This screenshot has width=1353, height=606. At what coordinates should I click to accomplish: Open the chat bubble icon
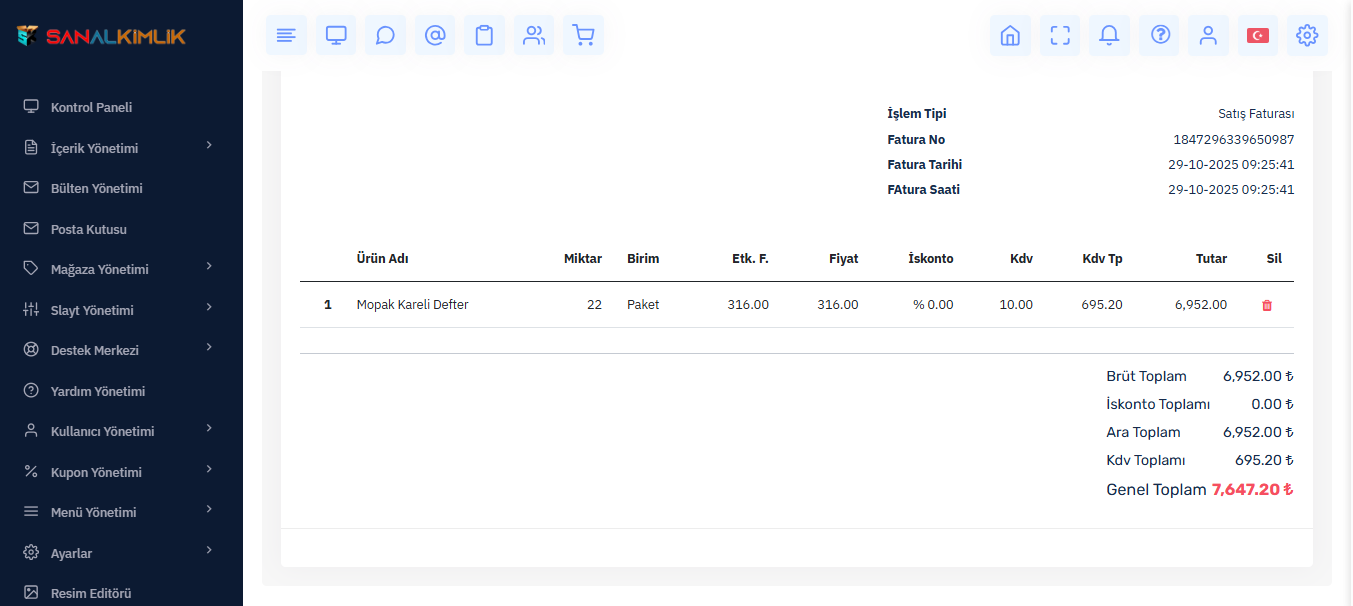(385, 36)
